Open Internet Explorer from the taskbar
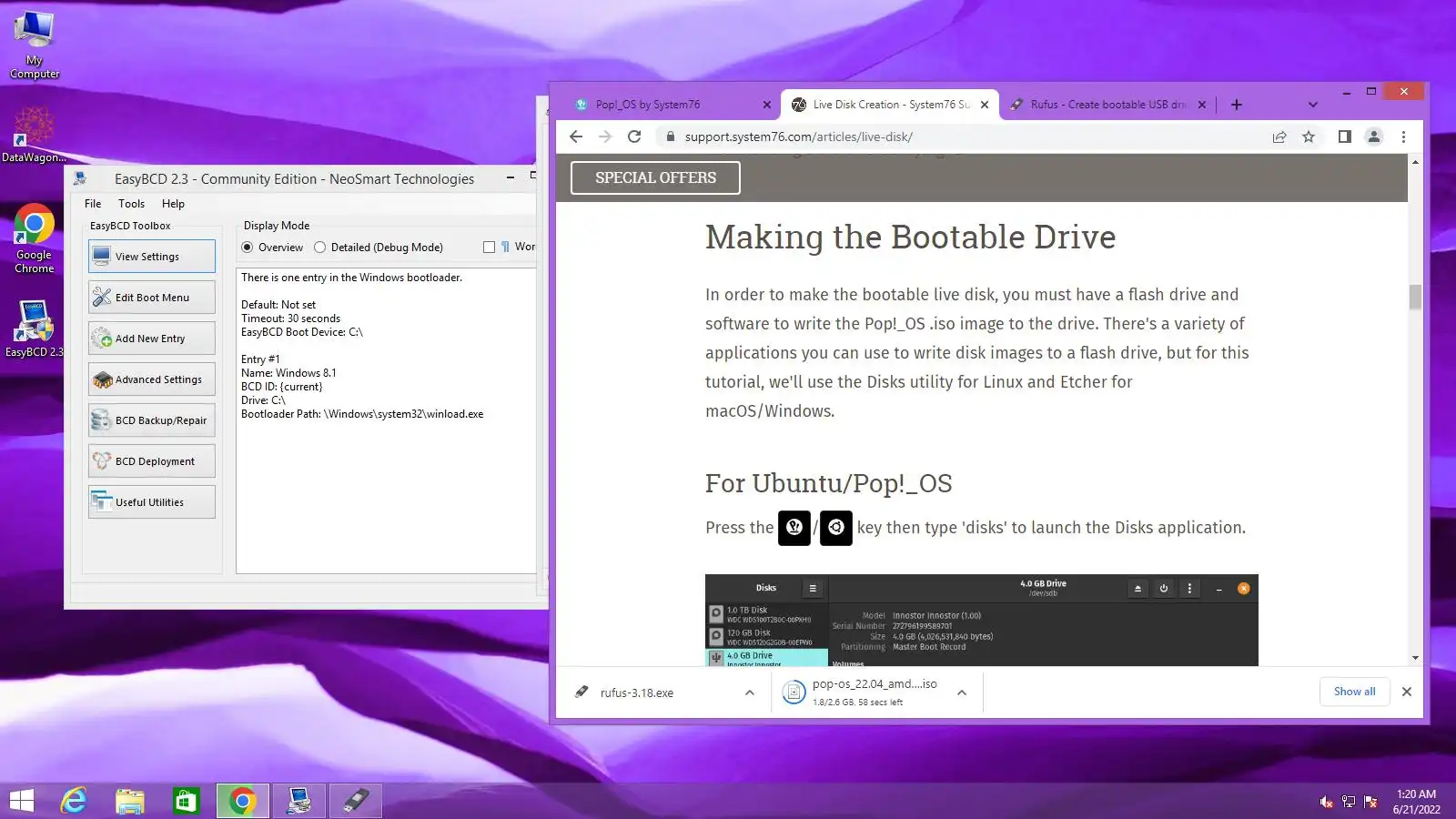Viewport: 1456px width, 819px height. [x=74, y=801]
